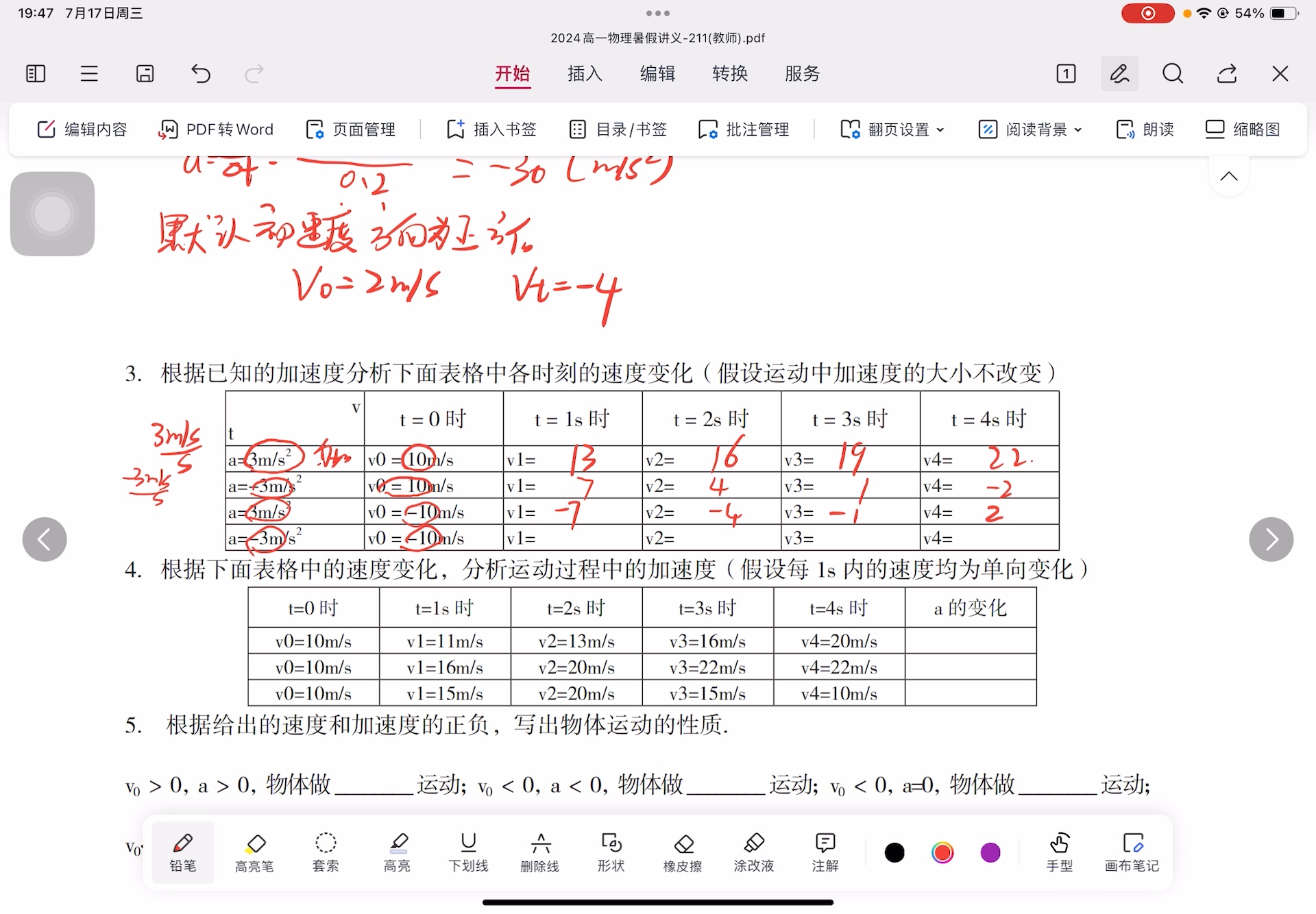Collapse the toolbar with up chevron
This screenshot has width=1316, height=914.
point(1229,177)
